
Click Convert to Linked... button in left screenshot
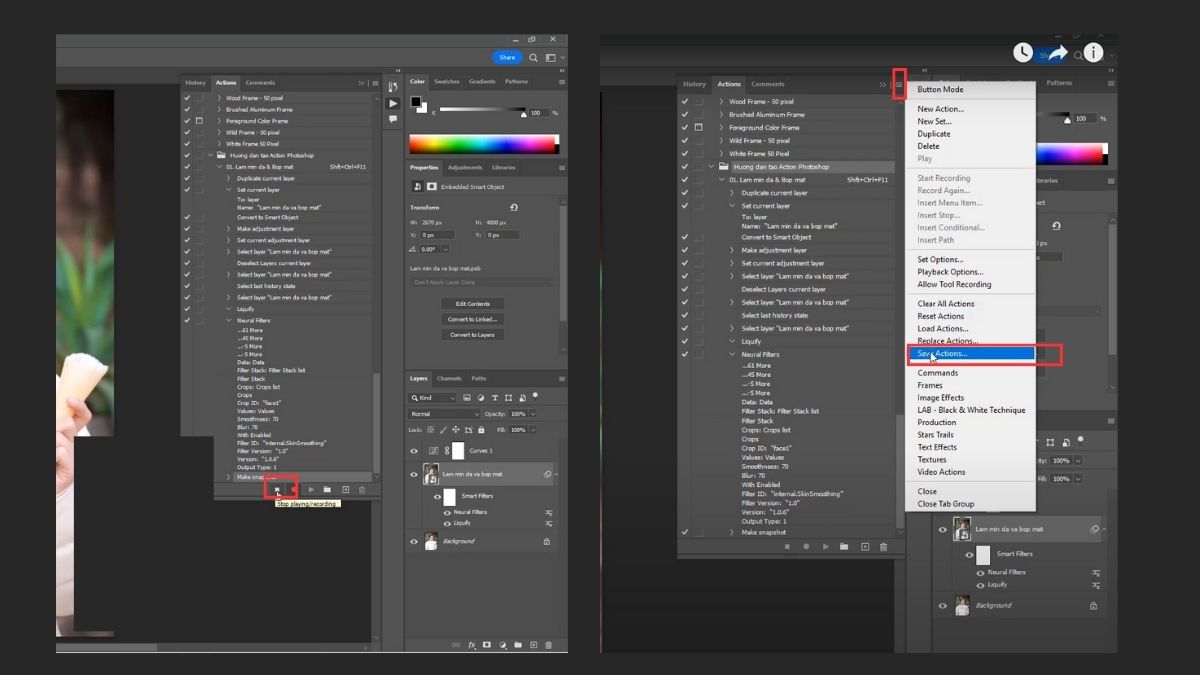click(x=473, y=319)
